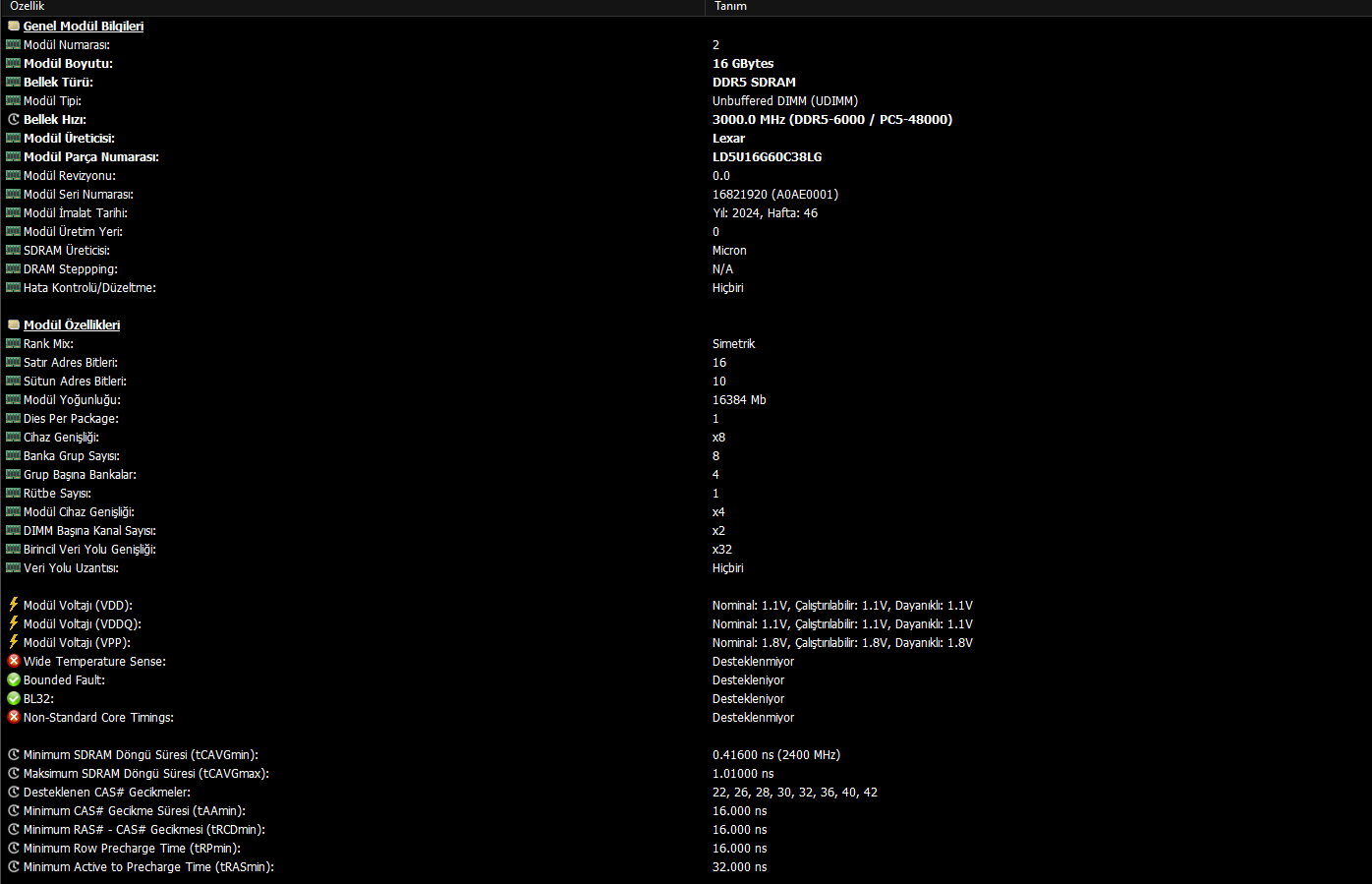Click the chip icon beside Banka Grup Sayısı
Viewport: 1372px width, 884px height.
[14, 456]
